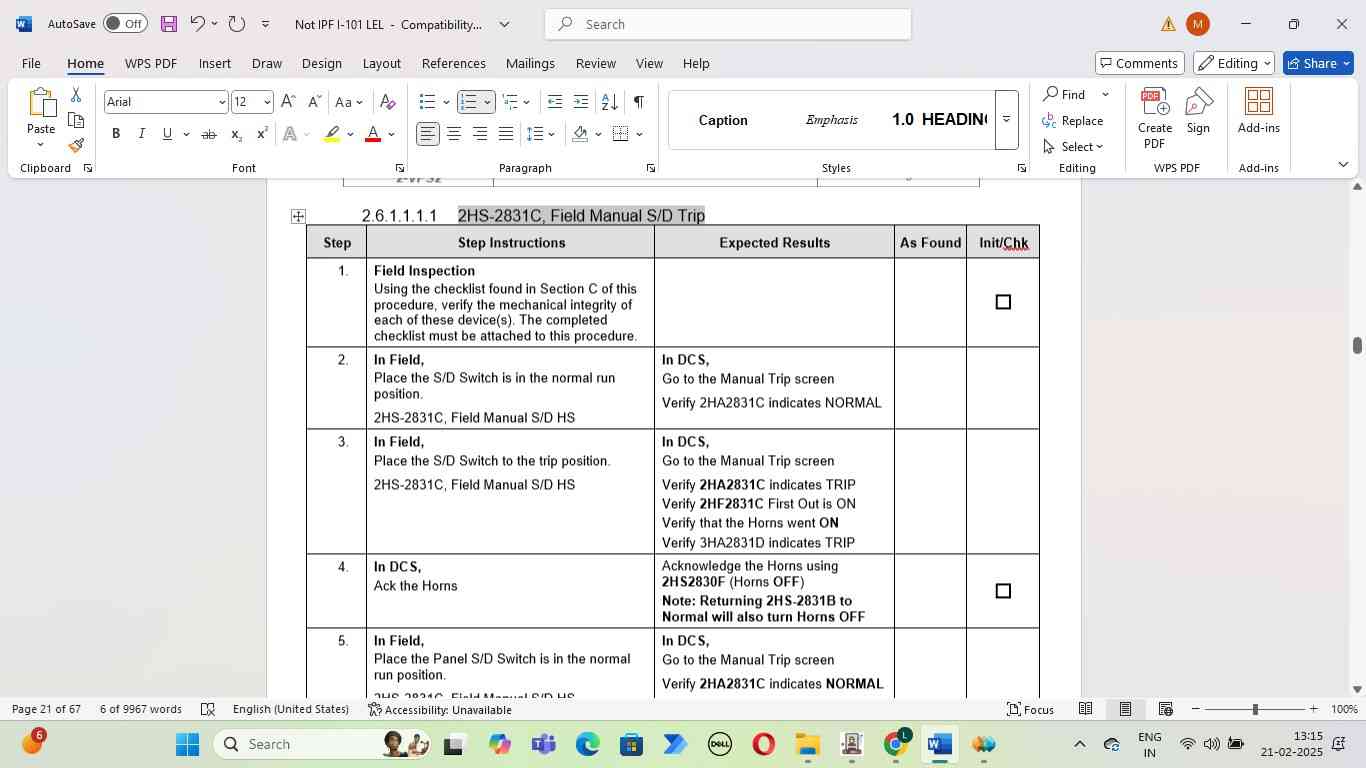Image resolution: width=1366 pixels, height=768 pixels.
Task: Click the Find button
Action: pyautogui.click(x=1065, y=94)
